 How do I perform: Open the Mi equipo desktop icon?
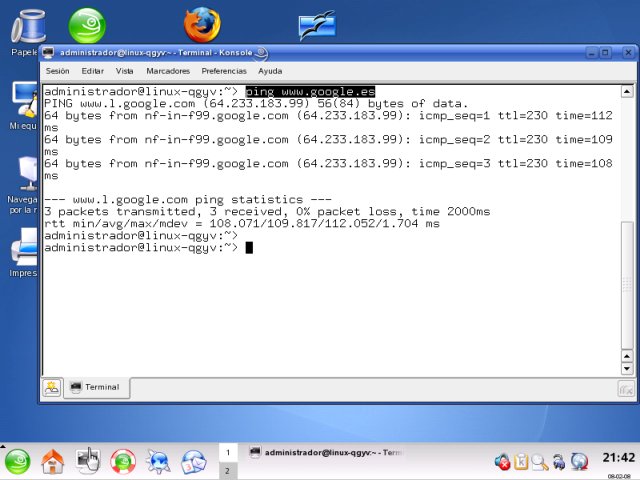24,100
